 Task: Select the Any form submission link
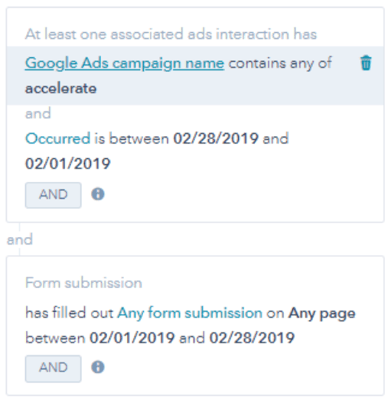tap(190, 313)
